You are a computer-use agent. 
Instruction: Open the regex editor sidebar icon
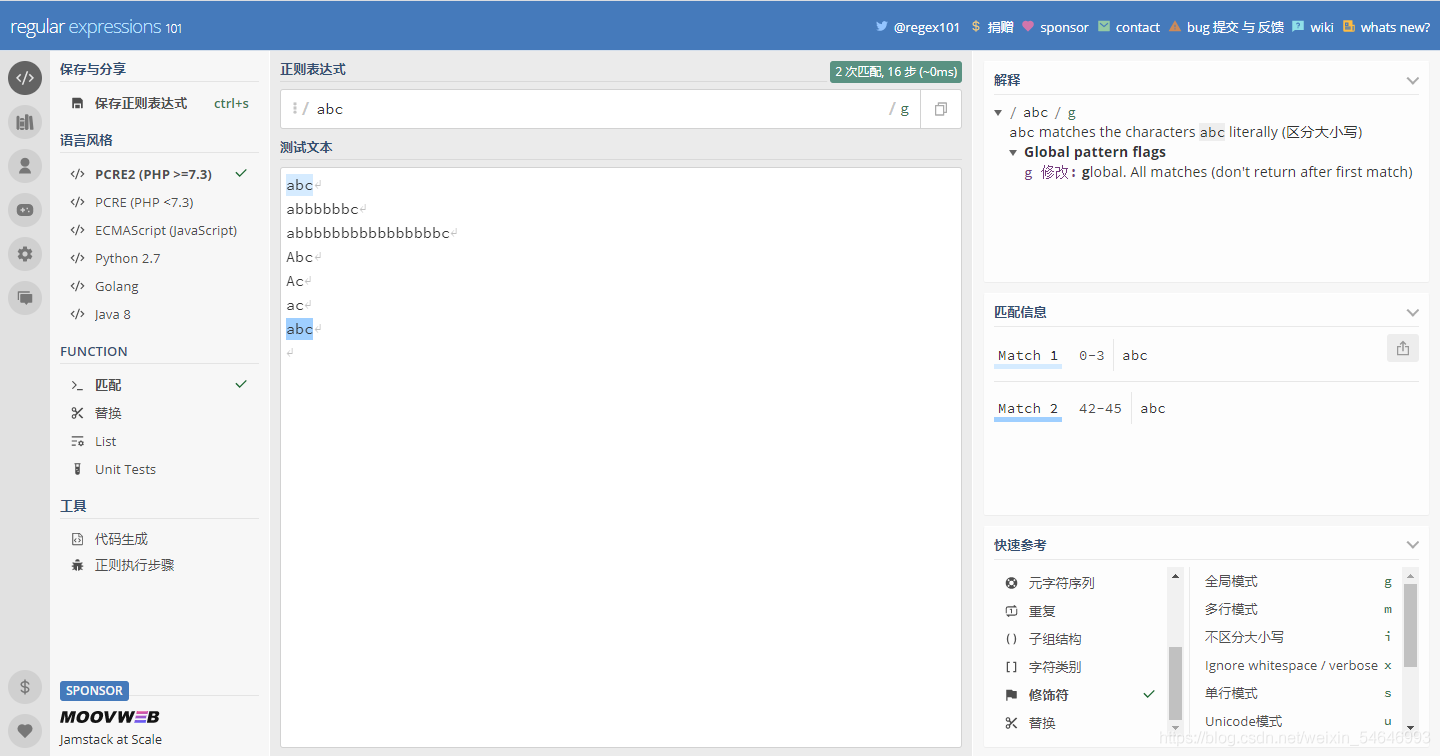[x=25, y=78]
